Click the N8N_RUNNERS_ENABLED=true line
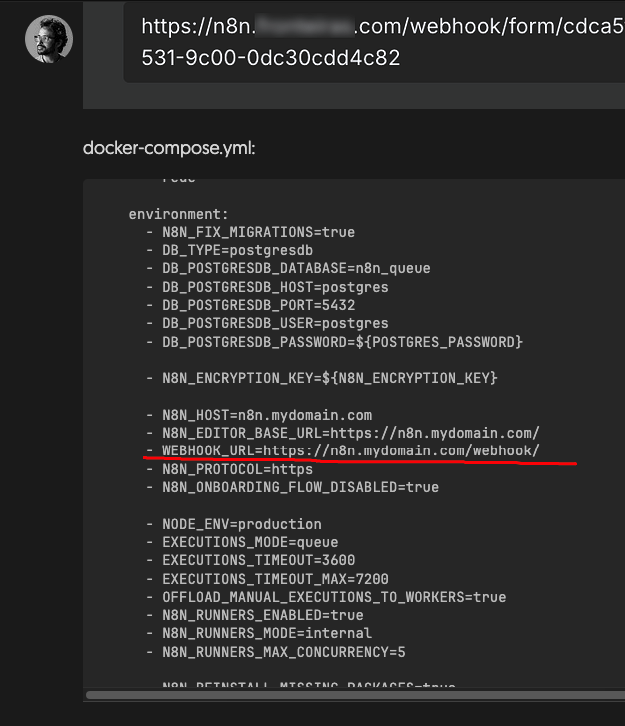This screenshot has width=625, height=726. point(262,615)
